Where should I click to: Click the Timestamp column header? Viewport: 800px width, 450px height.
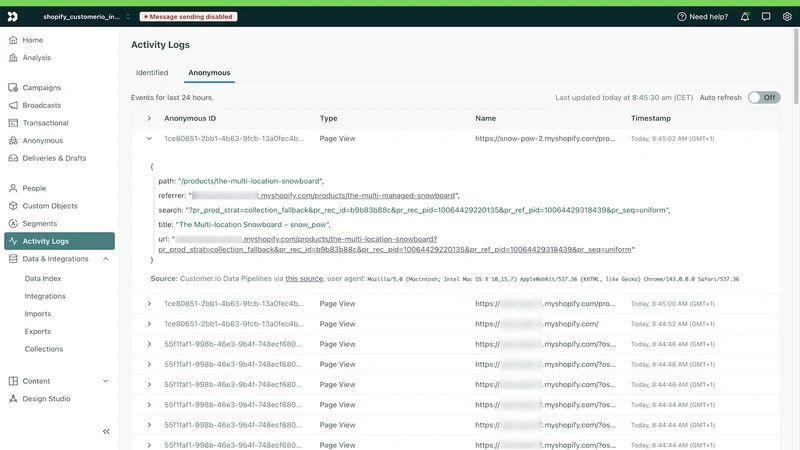(x=651, y=118)
